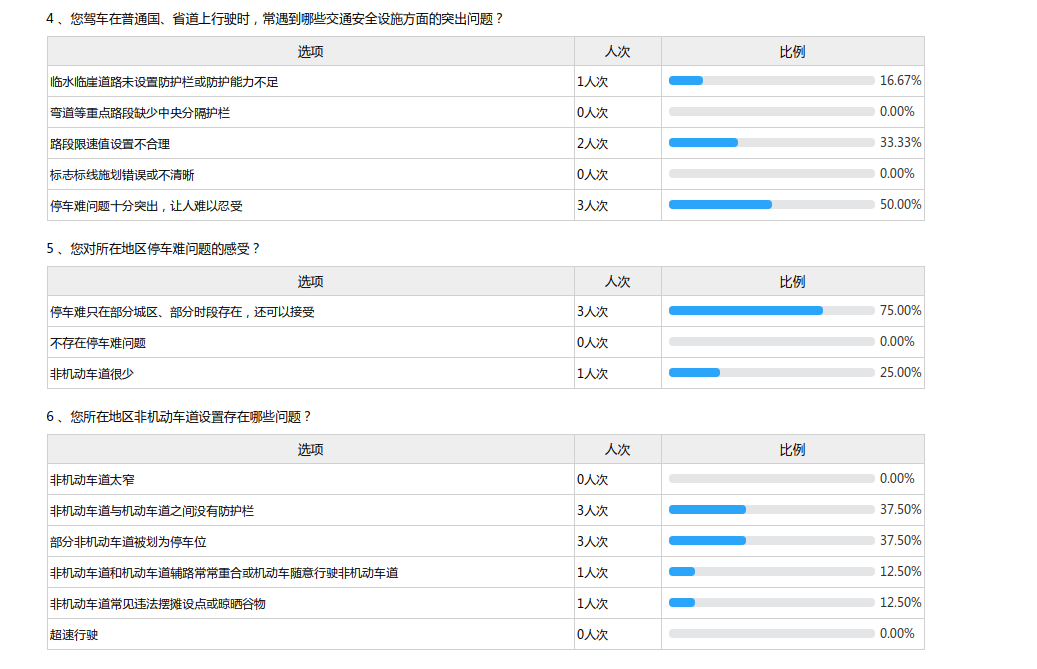Image resolution: width=1037 pixels, height=669 pixels.
Task: Click the 3人次 count for 停车难只在部分城区
Action: [593, 312]
